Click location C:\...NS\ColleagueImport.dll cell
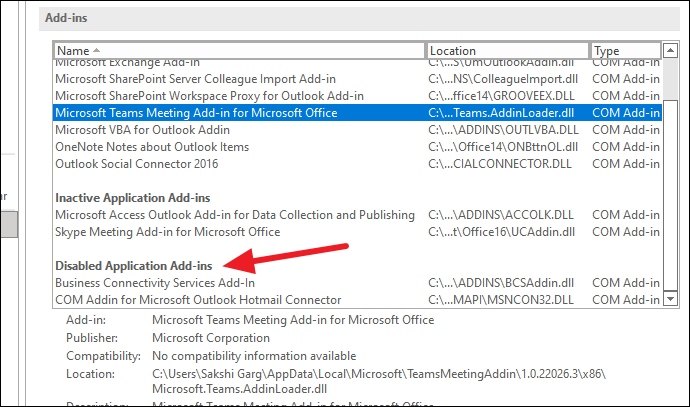Image resolution: width=690 pixels, height=407 pixels. click(503, 79)
